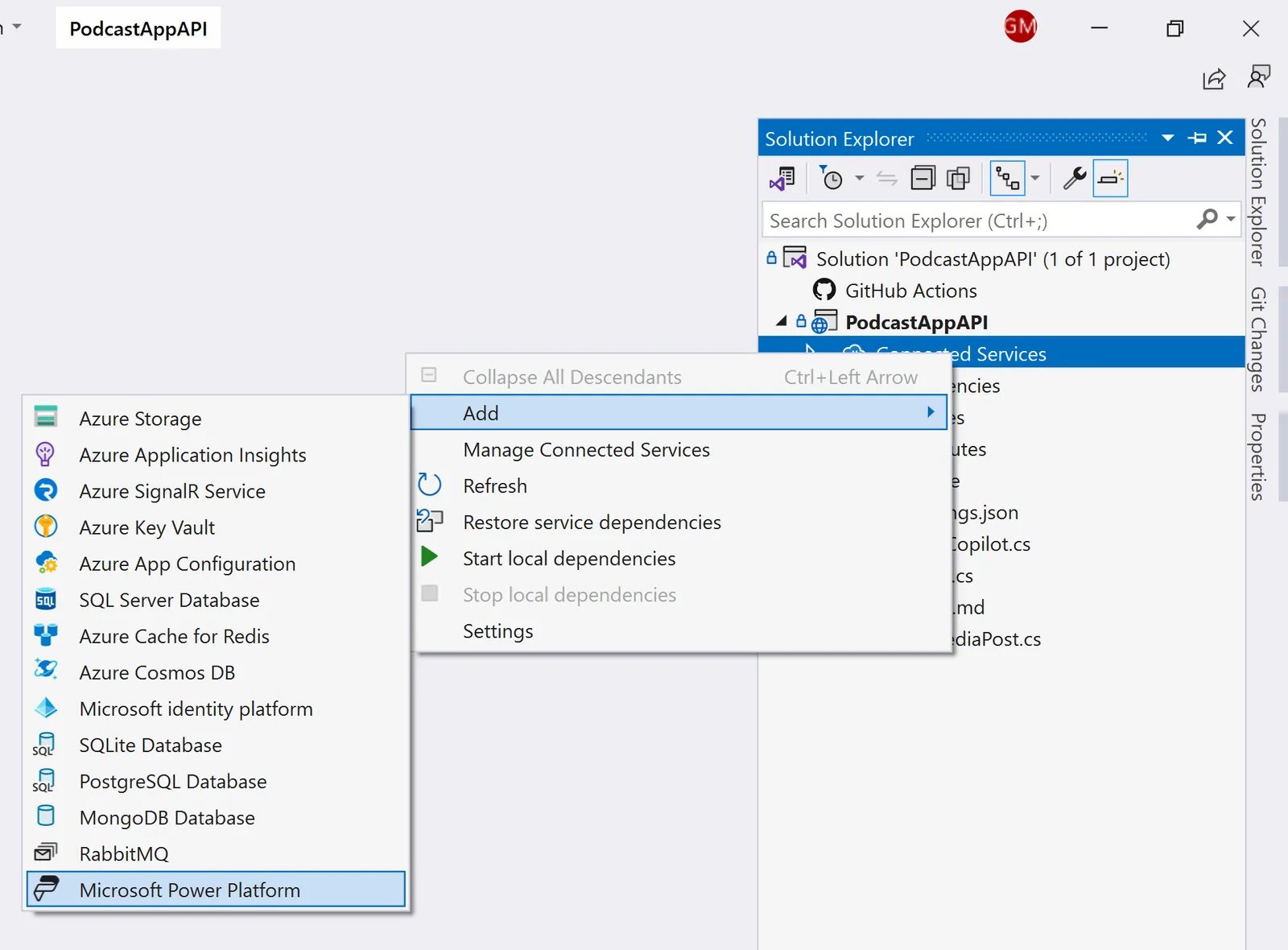Select Azure SignalR Service entry
Image resolution: width=1288 pixels, height=950 pixels.
point(216,491)
